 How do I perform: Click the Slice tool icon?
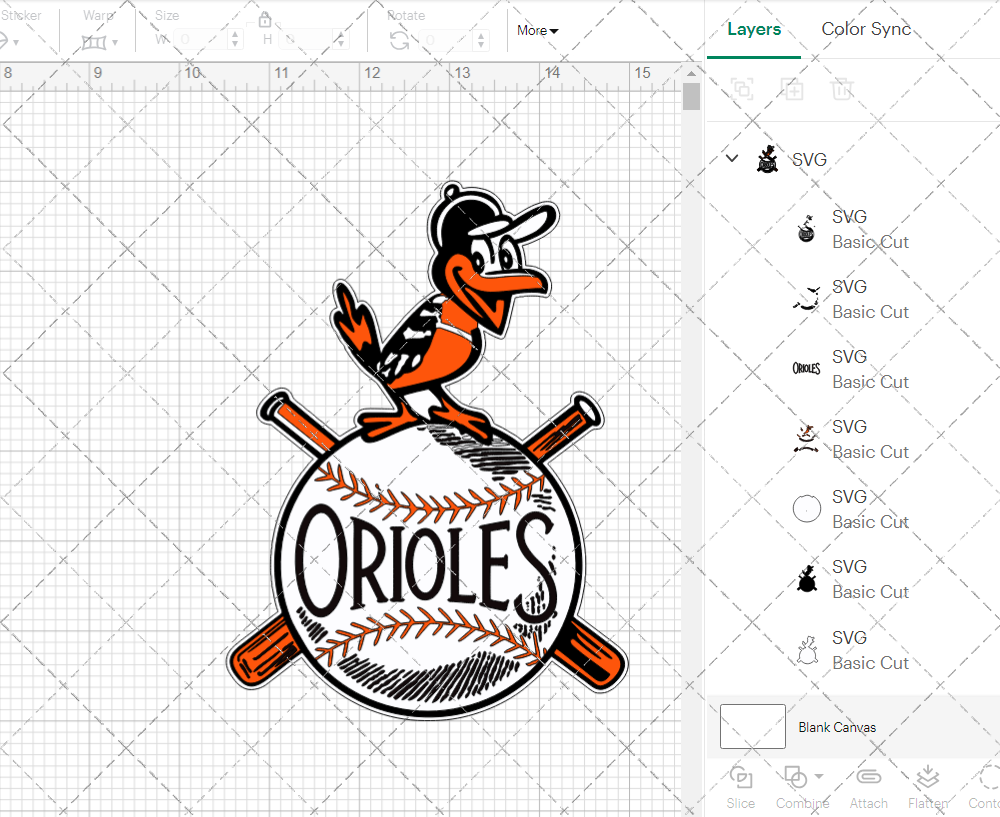[x=740, y=777]
